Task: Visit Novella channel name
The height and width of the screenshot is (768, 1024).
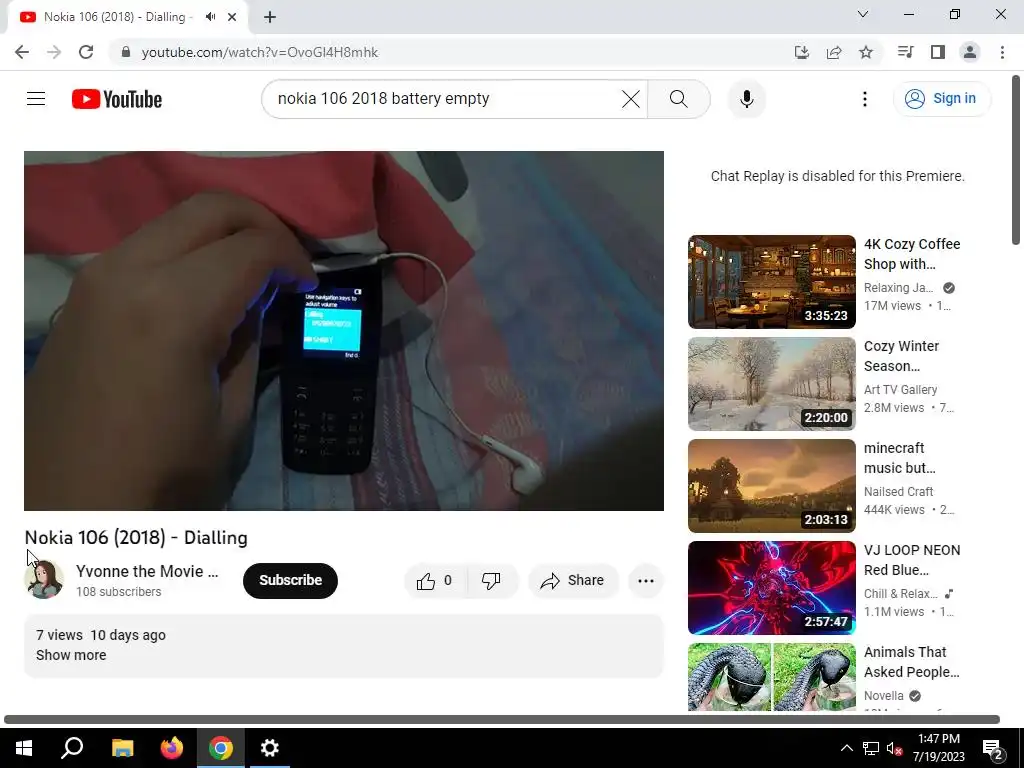Action: (x=884, y=696)
